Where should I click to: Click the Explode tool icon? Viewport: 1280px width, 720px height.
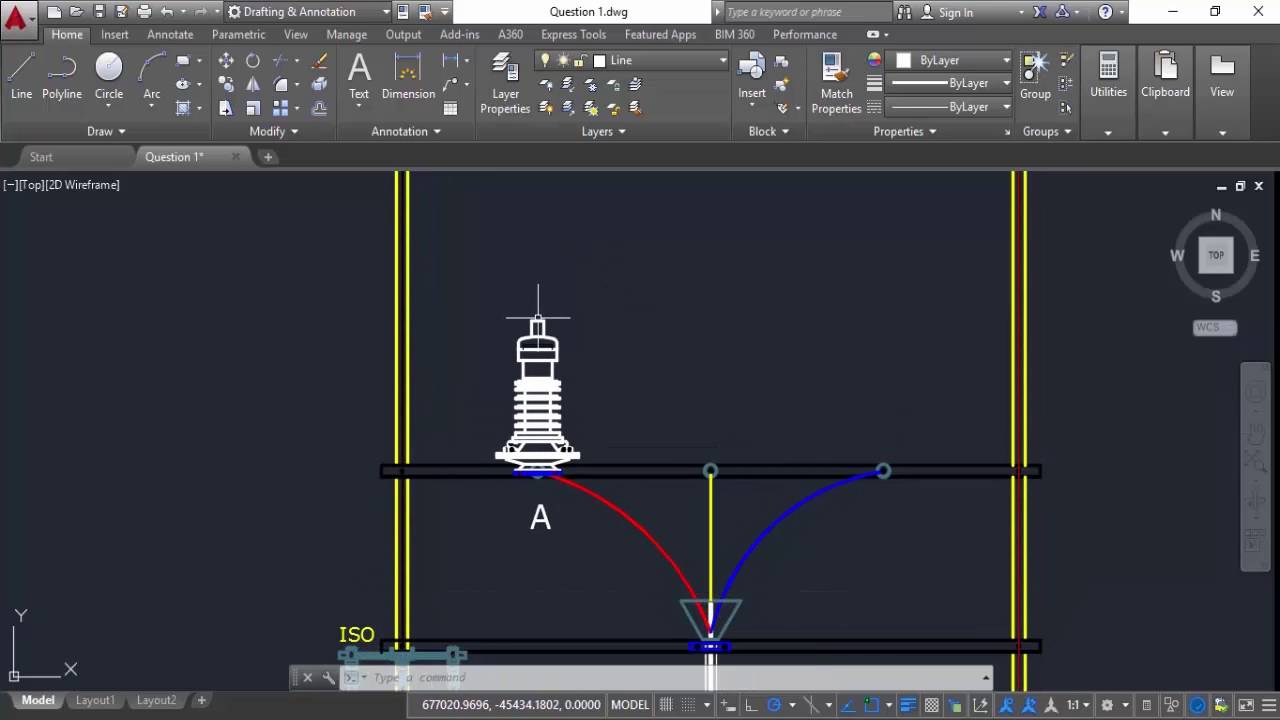319,85
